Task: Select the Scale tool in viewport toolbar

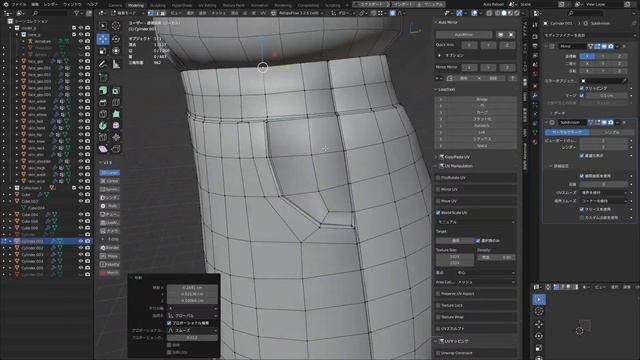Action: (103, 51)
